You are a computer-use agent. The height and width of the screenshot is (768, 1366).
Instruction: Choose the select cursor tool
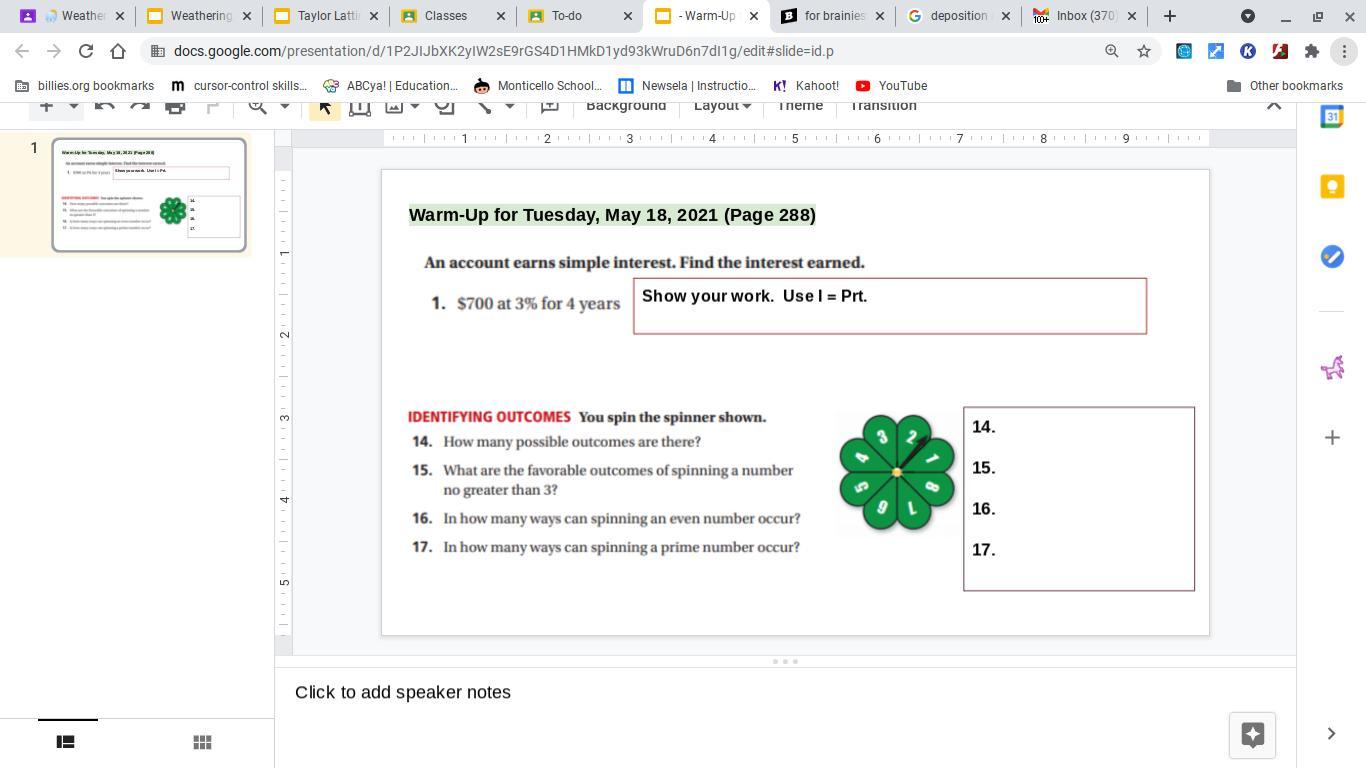tap(324, 106)
